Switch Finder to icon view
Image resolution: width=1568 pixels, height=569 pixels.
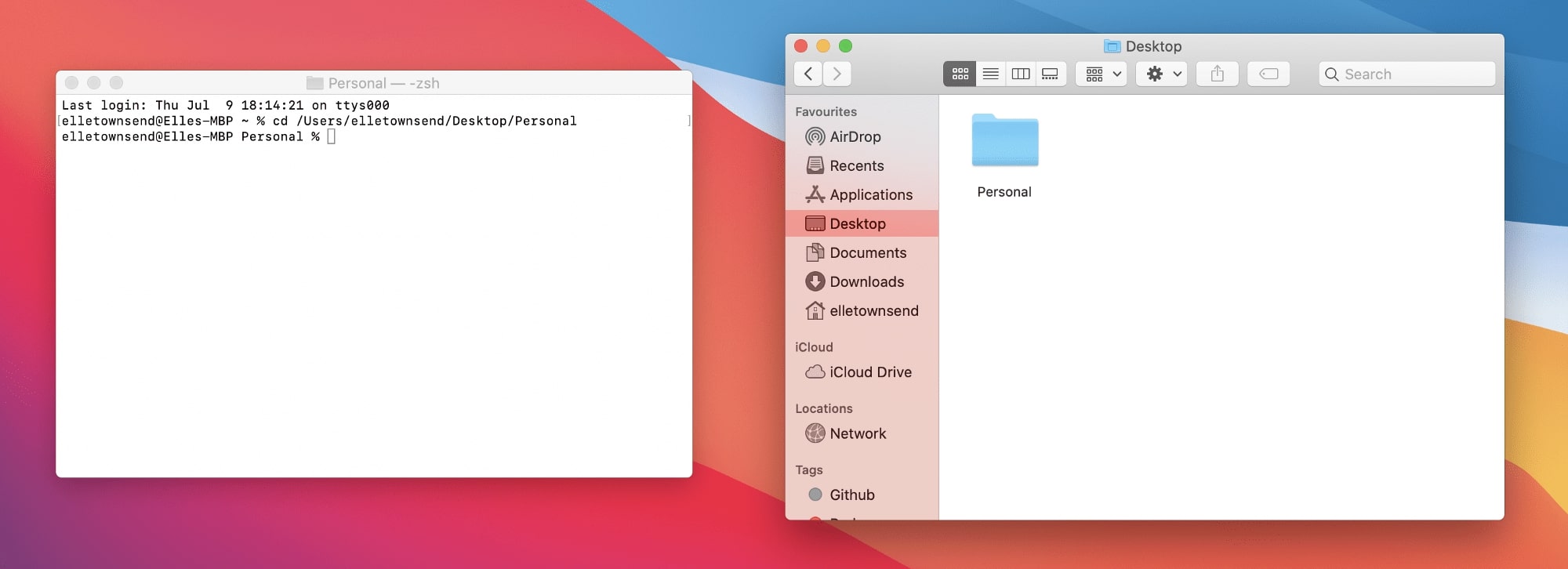pos(960,74)
